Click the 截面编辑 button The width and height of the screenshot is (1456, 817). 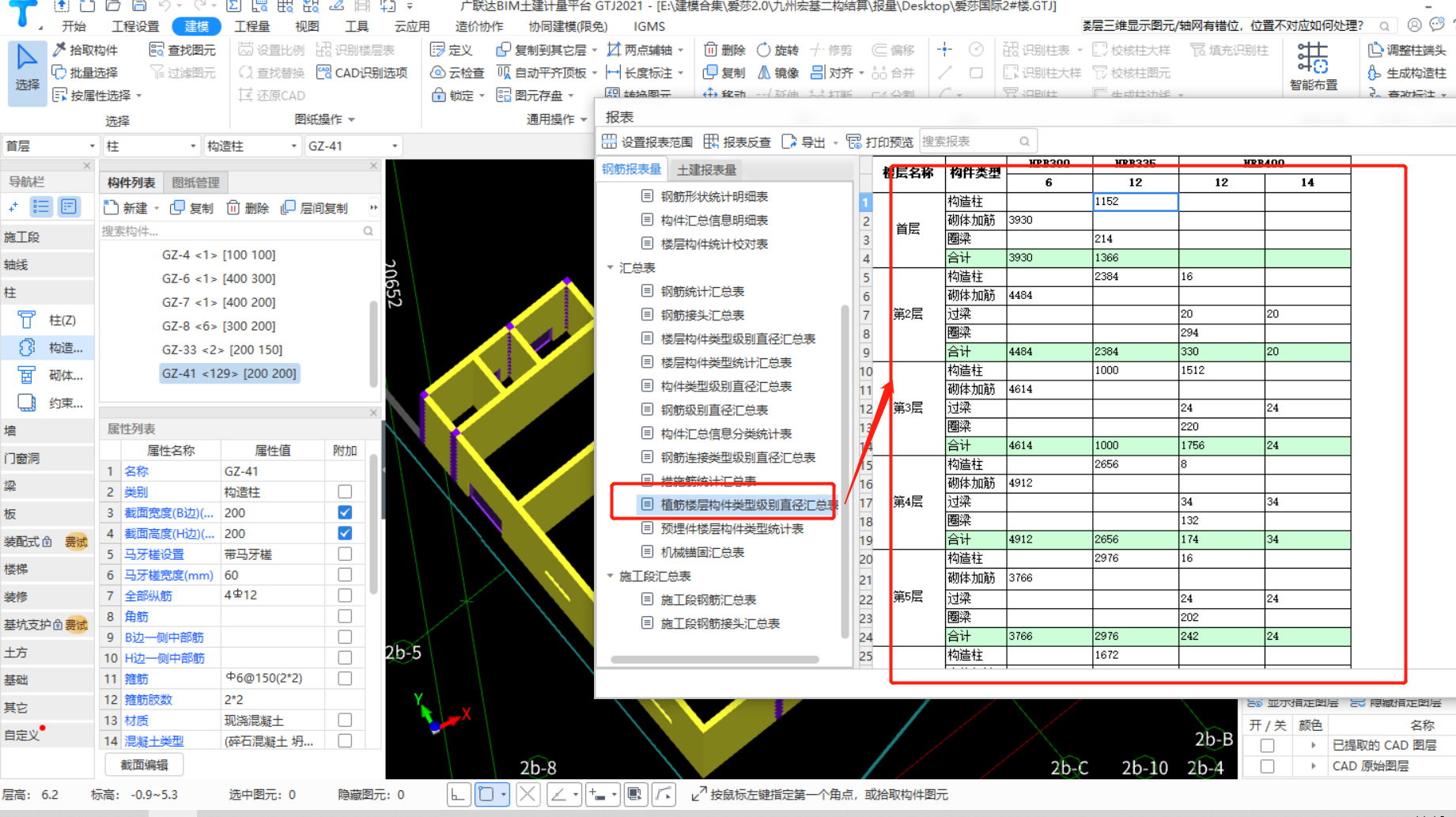(x=144, y=765)
